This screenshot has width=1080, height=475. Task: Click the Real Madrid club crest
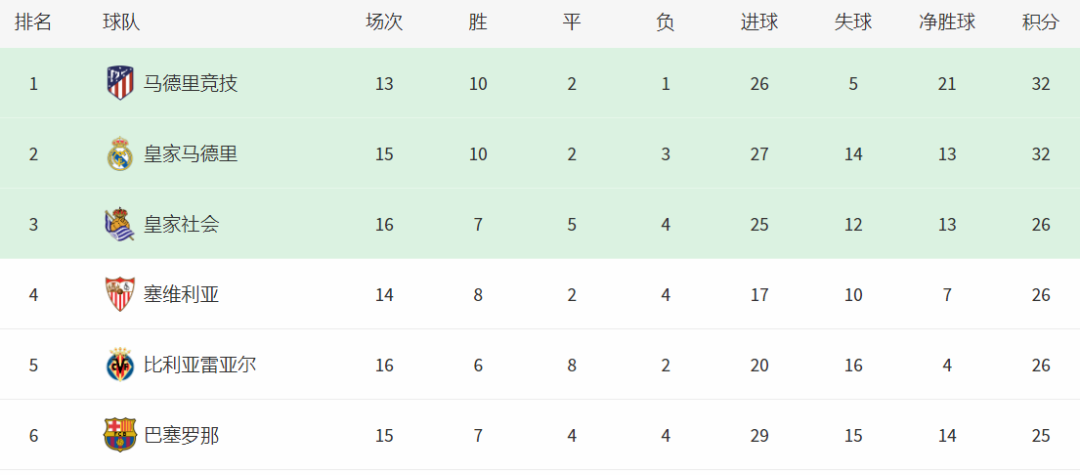pyautogui.click(x=120, y=154)
